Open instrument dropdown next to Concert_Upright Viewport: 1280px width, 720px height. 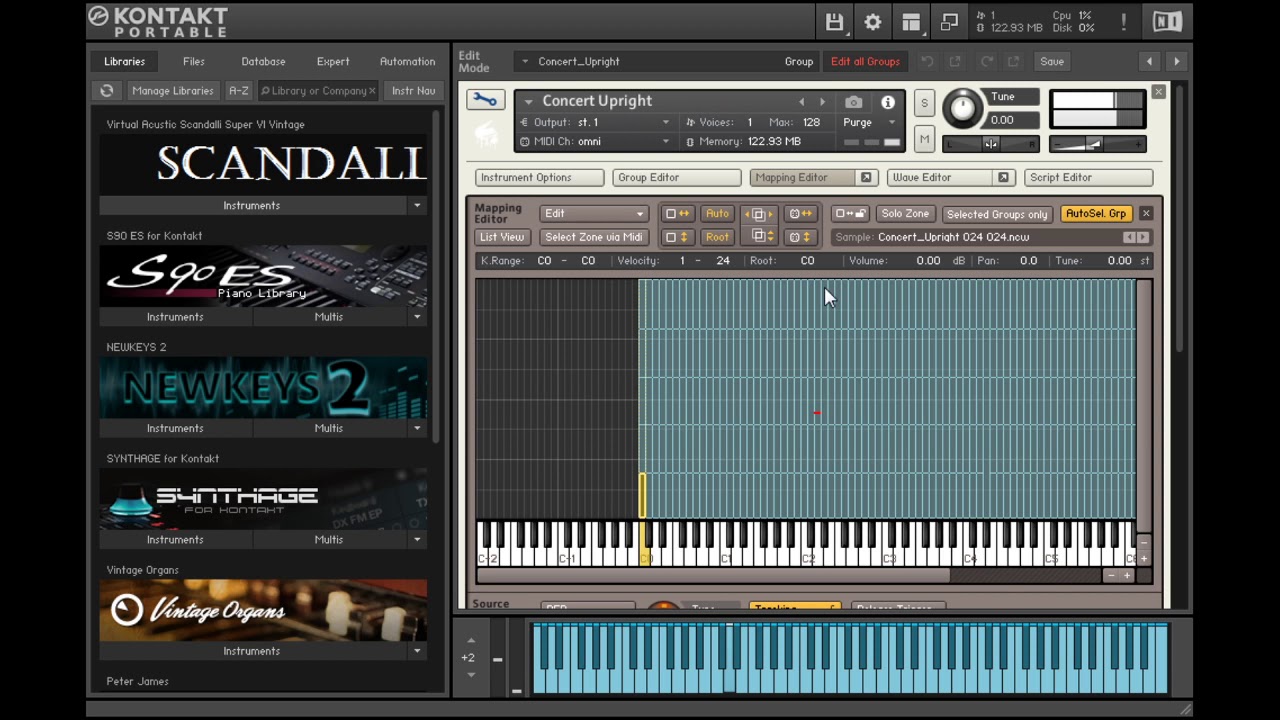525,62
